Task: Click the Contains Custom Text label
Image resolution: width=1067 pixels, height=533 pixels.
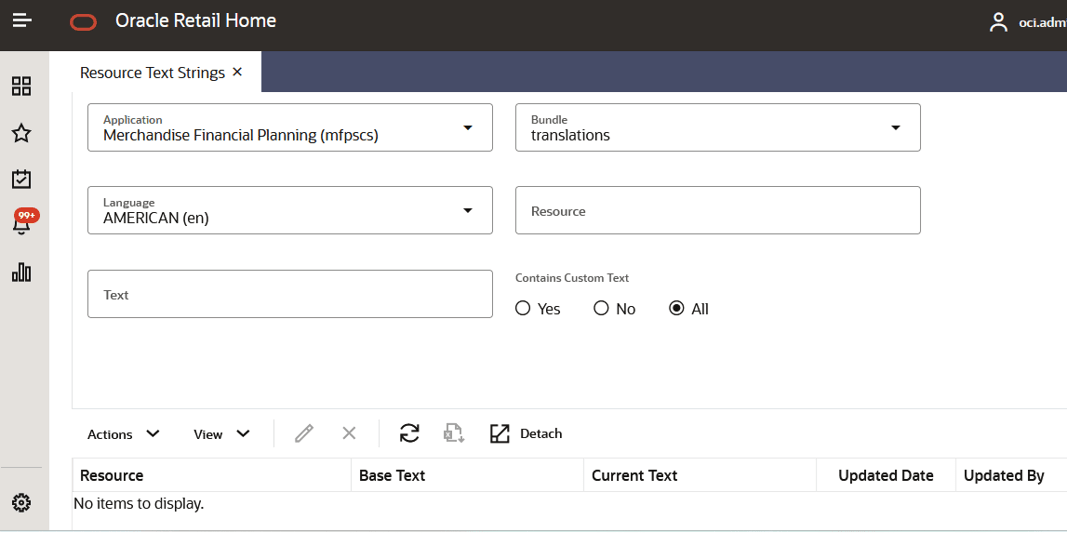Action: (572, 278)
